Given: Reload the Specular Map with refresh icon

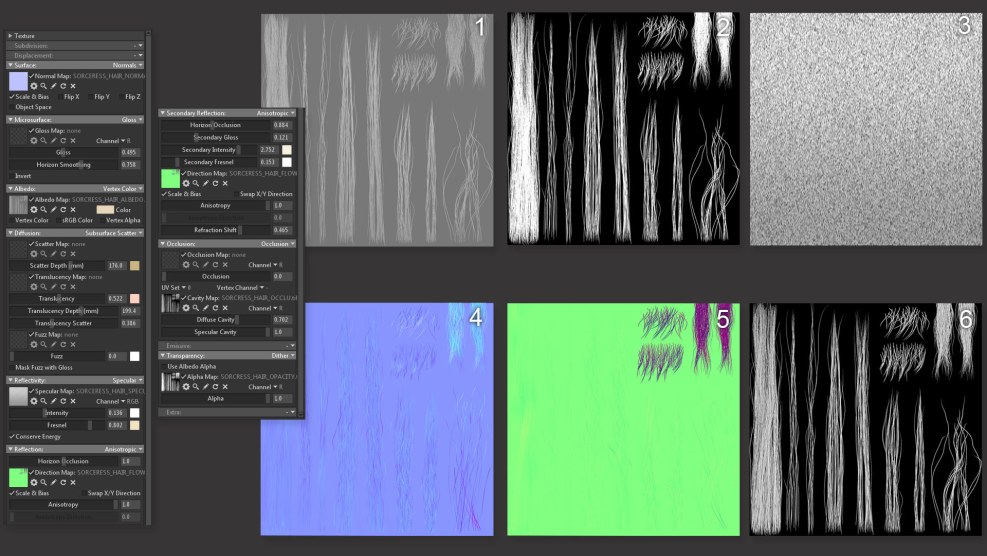Looking at the screenshot, I should click(x=63, y=401).
